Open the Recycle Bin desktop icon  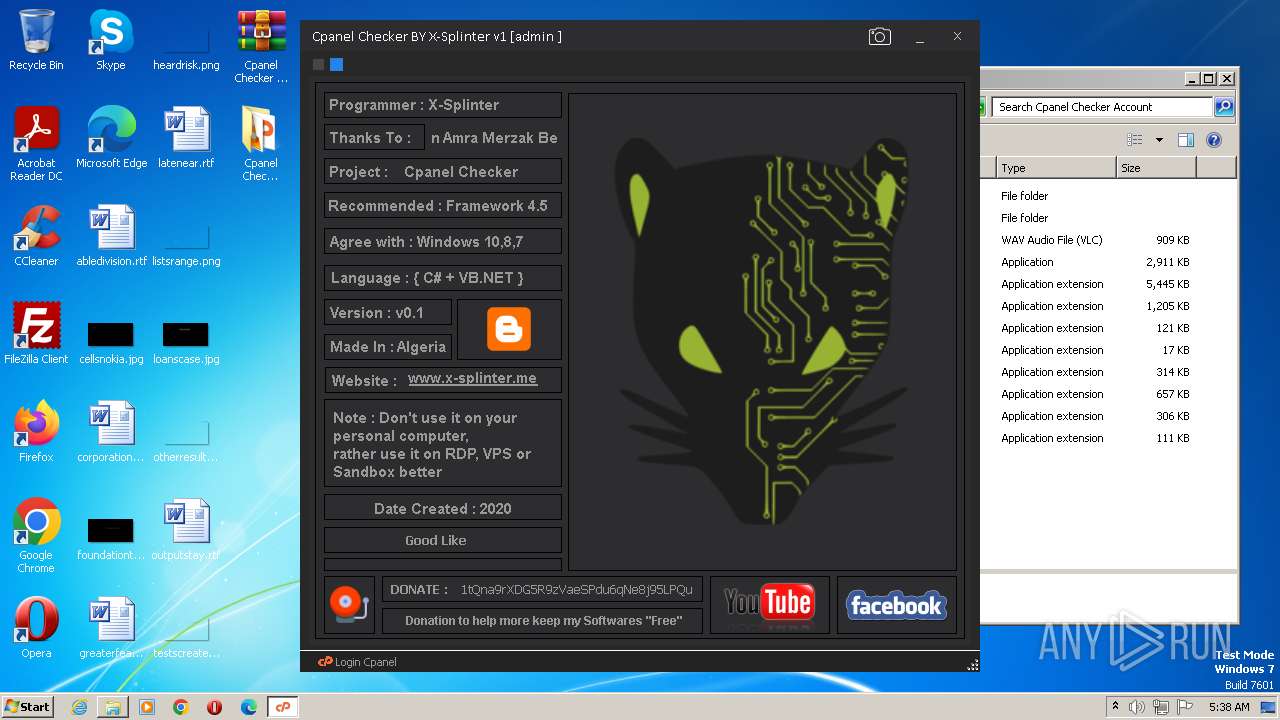pyautogui.click(x=36, y=40)
